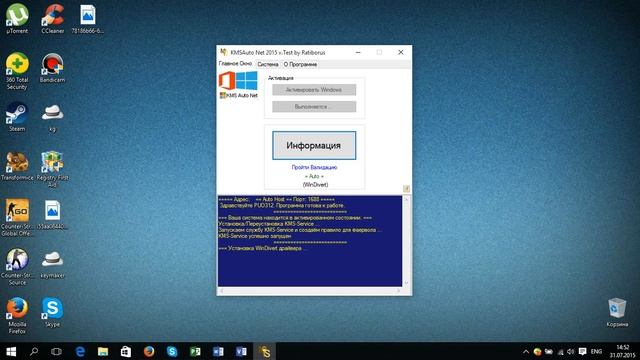Switch to Система tab
The width and height of the screenshot is (640, 360).
[268, 64]
